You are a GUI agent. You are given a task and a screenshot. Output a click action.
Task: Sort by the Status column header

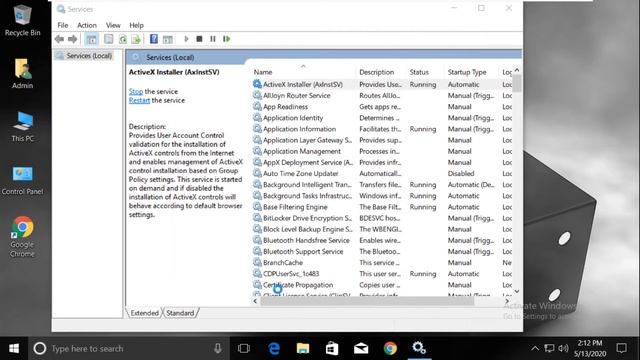(425, 72)
